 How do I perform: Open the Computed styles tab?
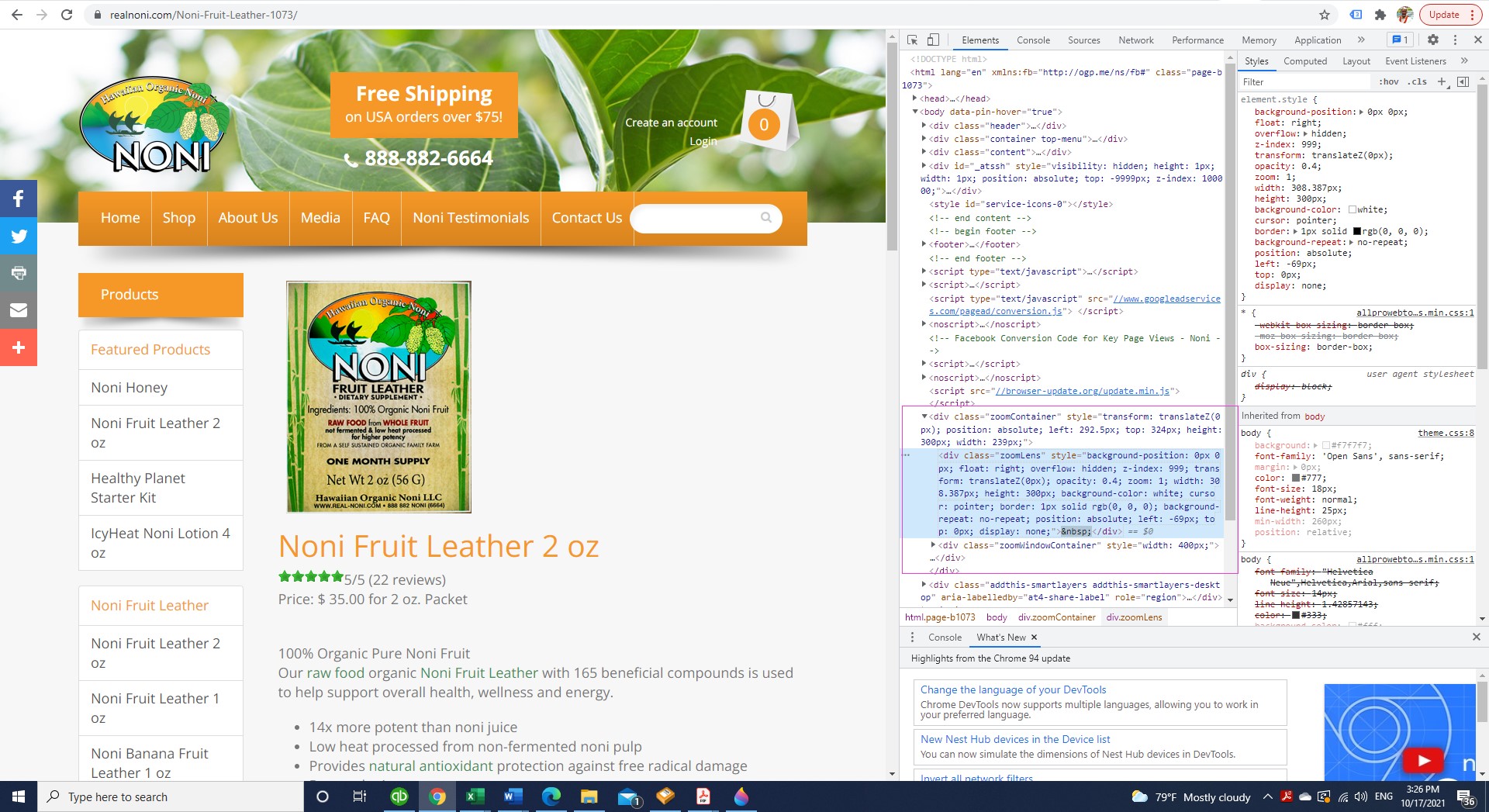[x=1304, y=61]
